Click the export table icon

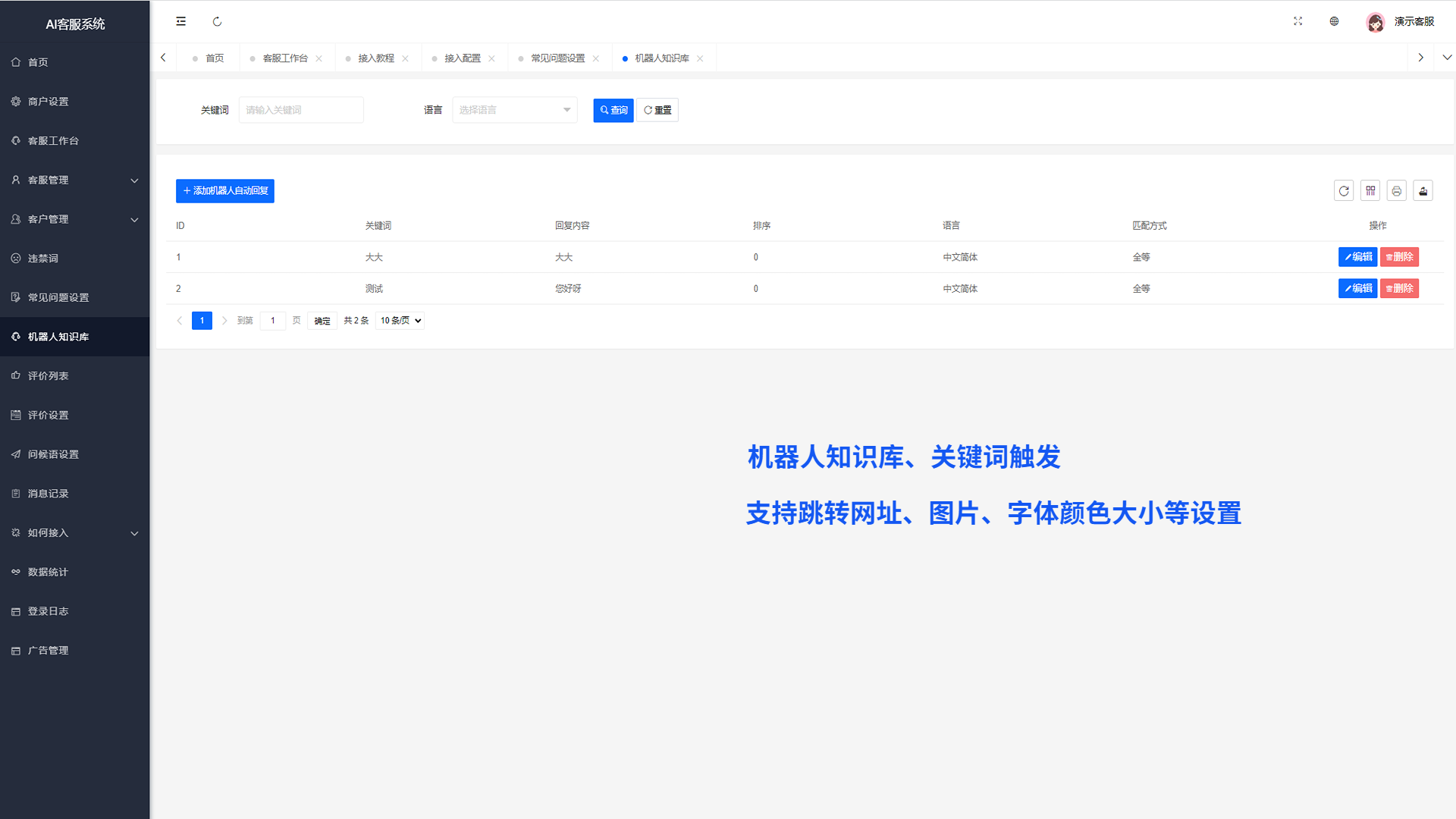tap(1423, 191)
